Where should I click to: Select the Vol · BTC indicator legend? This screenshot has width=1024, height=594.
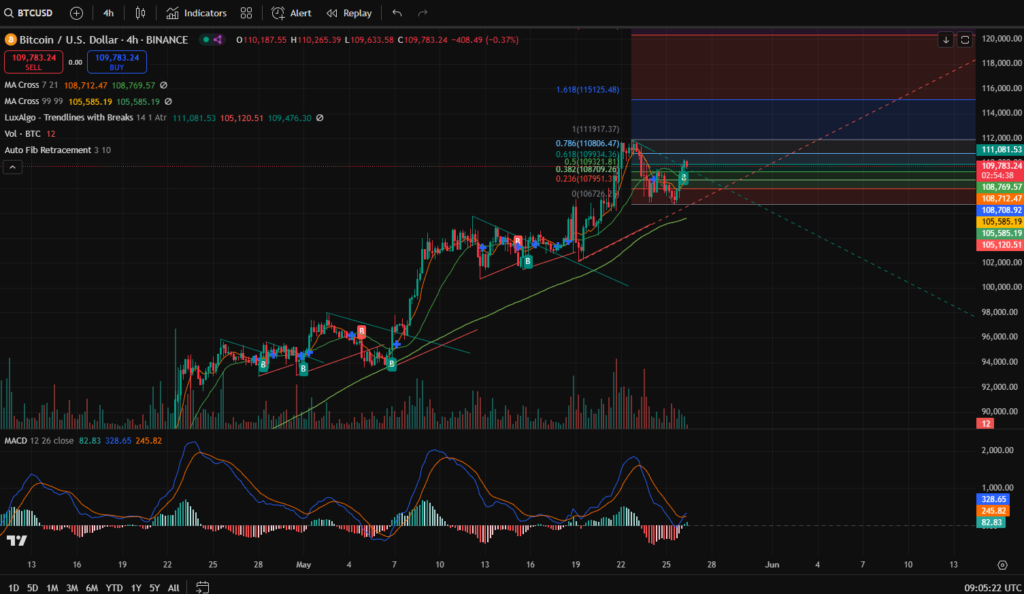coord(22,134)
